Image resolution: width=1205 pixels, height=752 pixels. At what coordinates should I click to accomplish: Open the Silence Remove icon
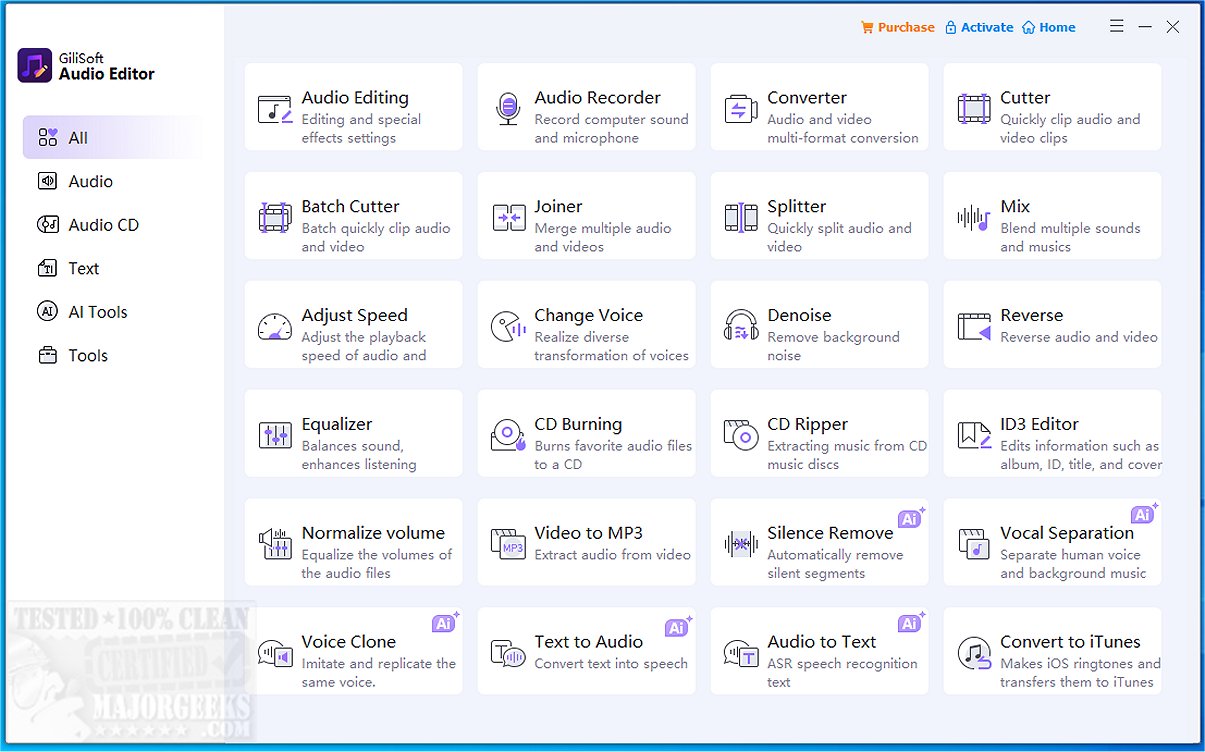point(740,544)
